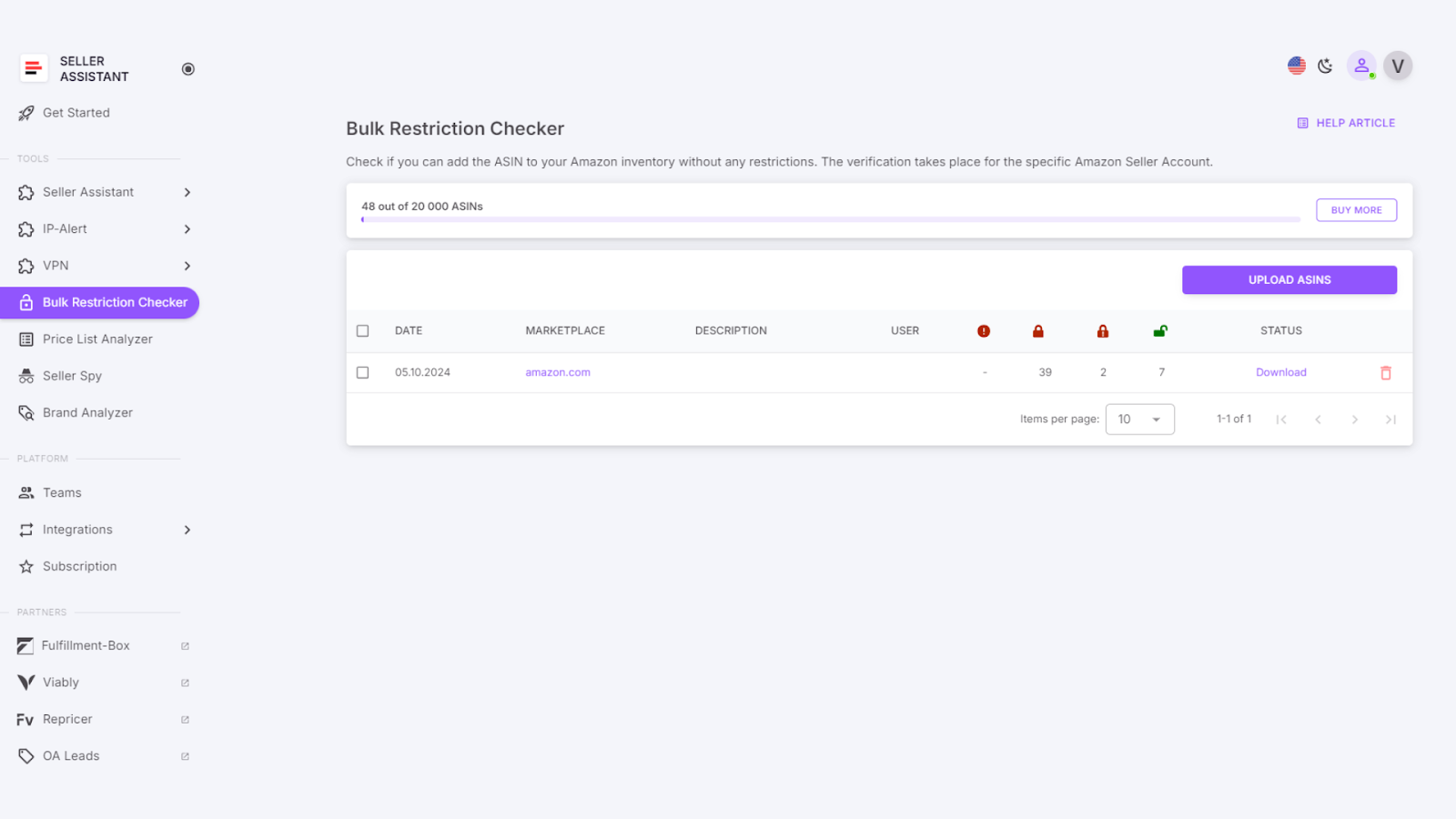This screenshot has width=1456, height=819.
Task: Check the 05.10.2024 row checkbox
Action: [362, 372]
